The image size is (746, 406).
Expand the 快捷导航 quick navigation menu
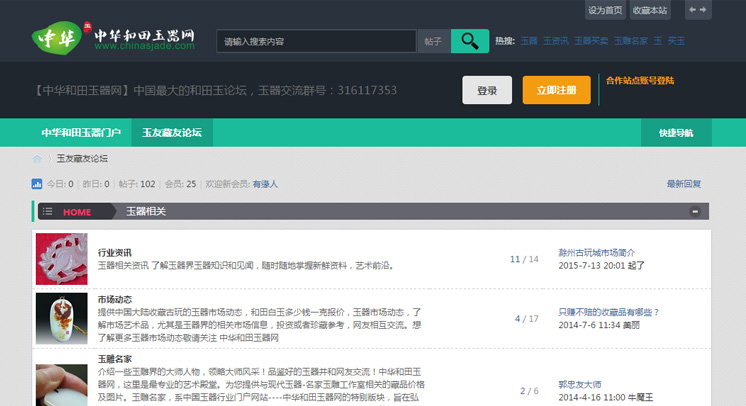676,132
